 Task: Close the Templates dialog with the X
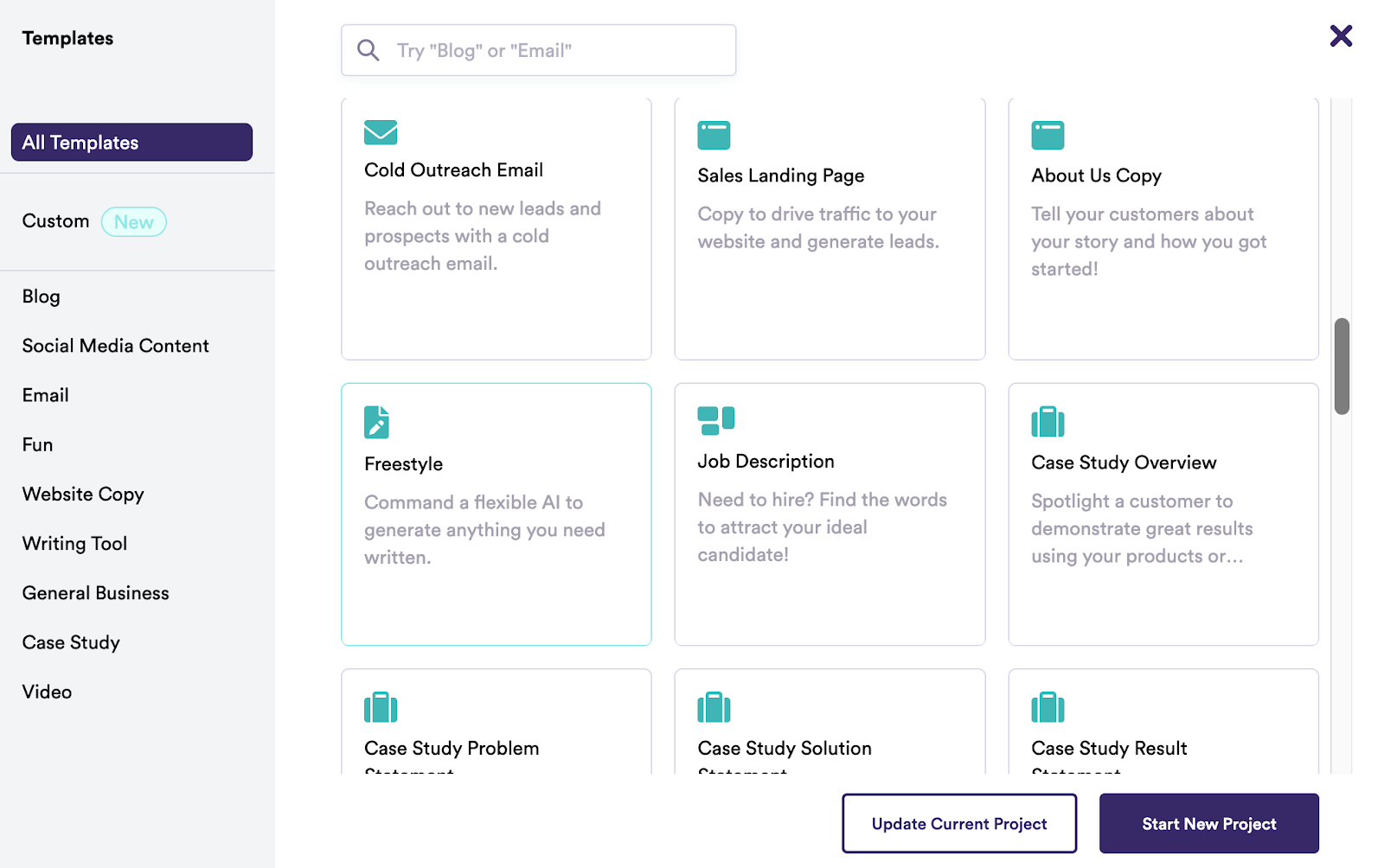pyautogui.click(x=1341, y=35)
